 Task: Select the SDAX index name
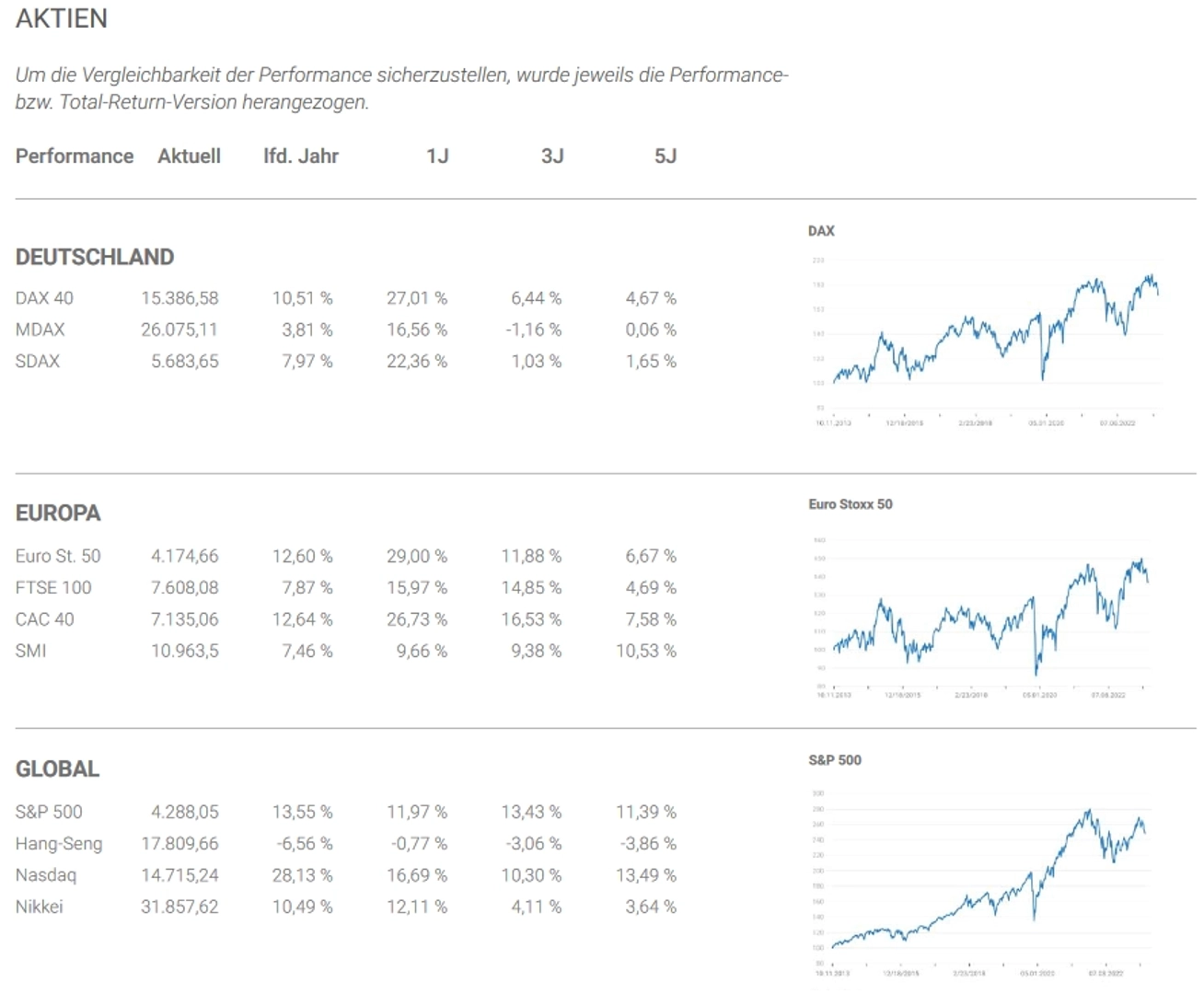click(38, 362)
